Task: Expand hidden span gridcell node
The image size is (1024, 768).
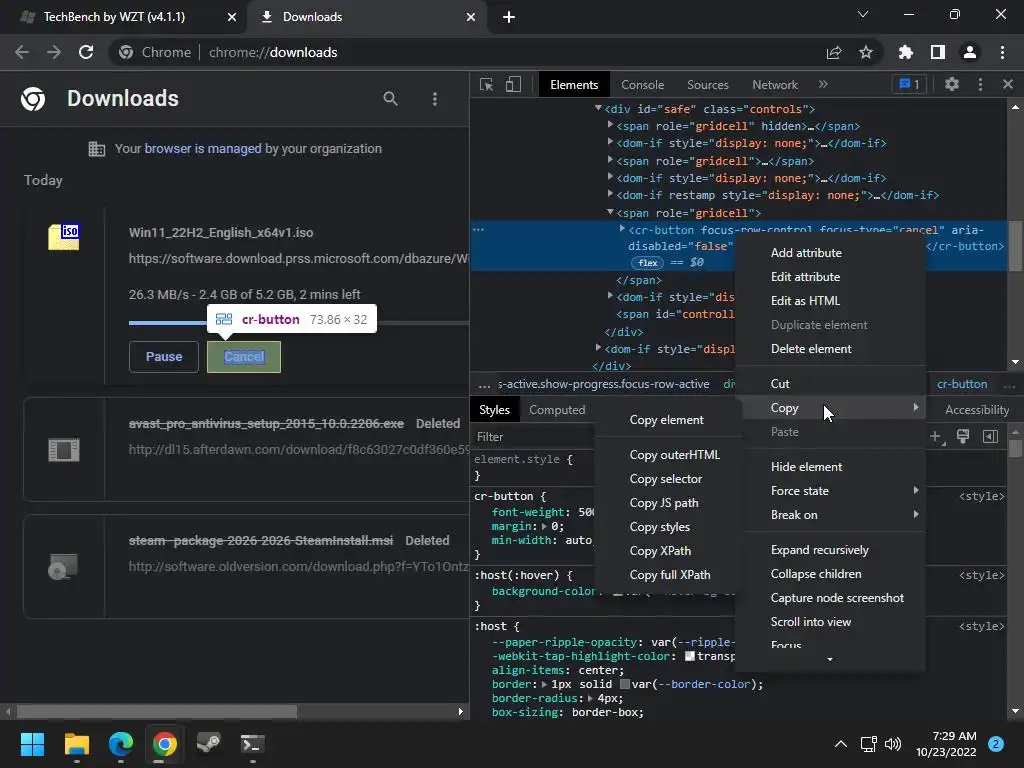Action: point(610,124)
